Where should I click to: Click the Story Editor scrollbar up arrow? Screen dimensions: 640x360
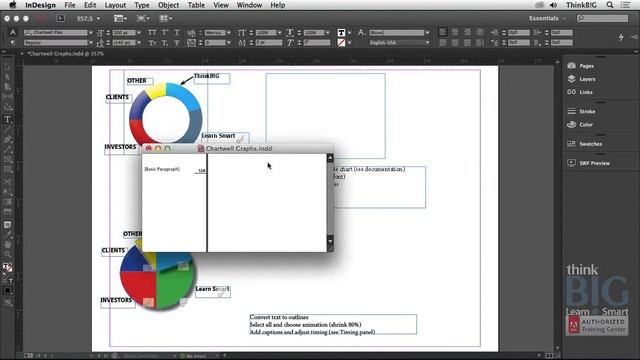[330, 158]
